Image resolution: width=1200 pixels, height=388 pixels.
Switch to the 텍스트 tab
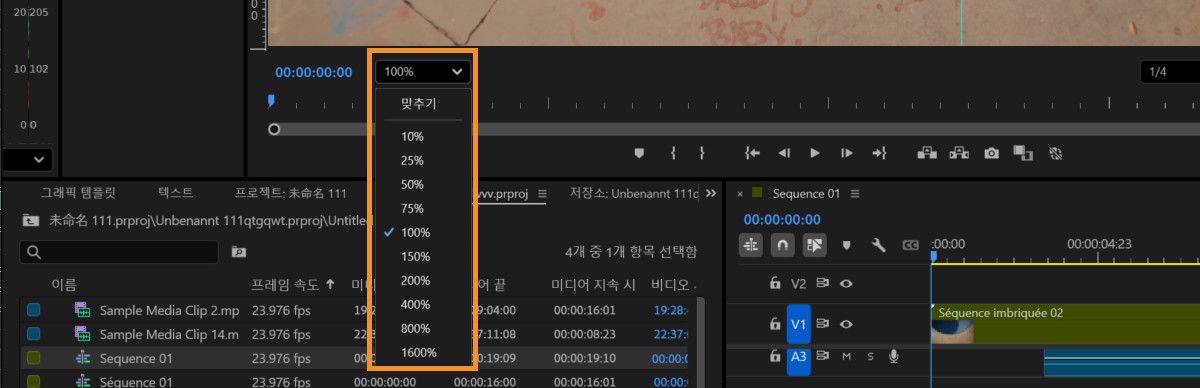(176, 193)
